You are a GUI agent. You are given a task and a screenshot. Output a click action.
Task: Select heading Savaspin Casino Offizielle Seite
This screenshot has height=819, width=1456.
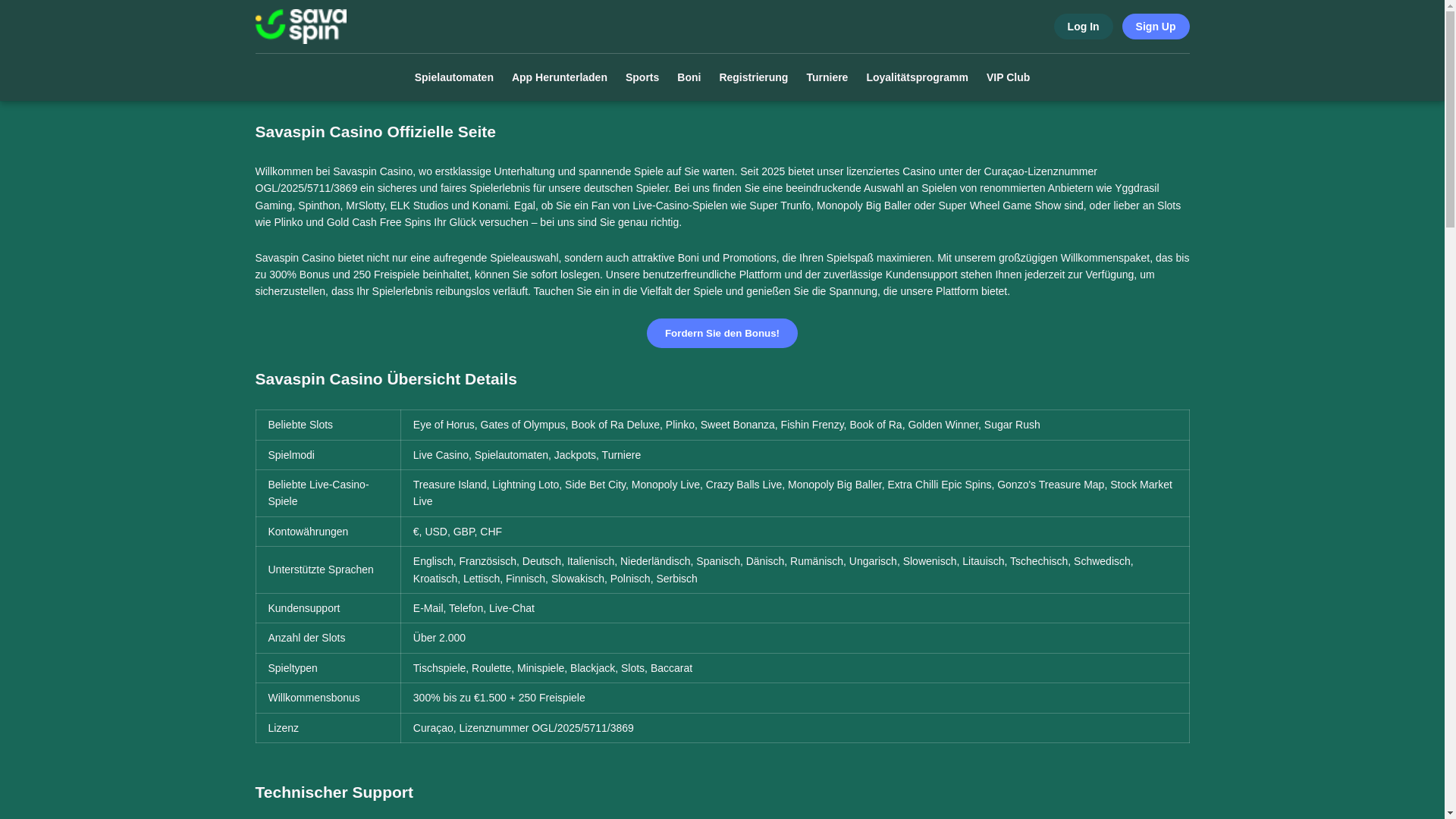tap(375, 132)
